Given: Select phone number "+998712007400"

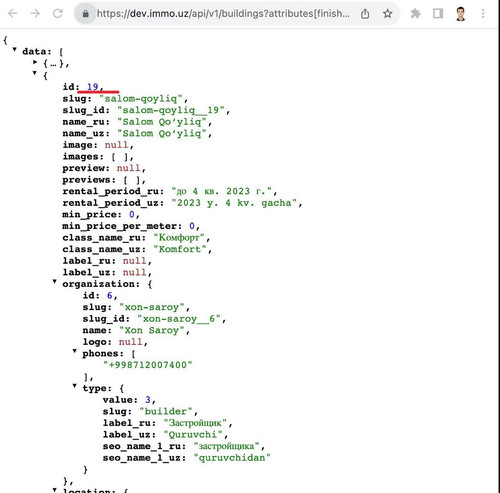Looking at the screenshot, I should pyautogui.click(x=148, y=365).
